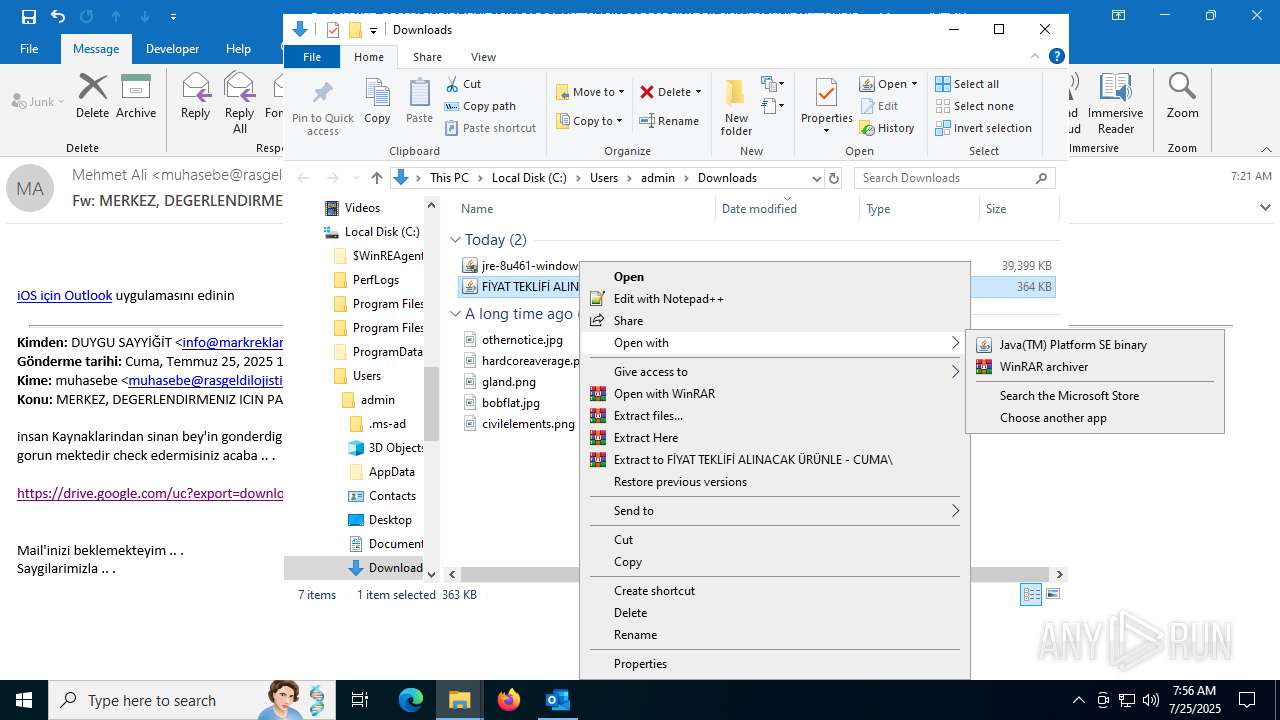Open the Outlook Developer tab
Screen dimensions: 1280x720
(171, 48)
